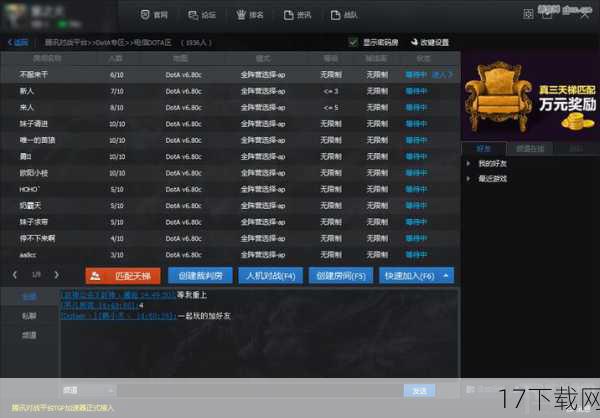Toggle the 显示密码房 checkbox
Image resolution: width=600 pixels, height=418 pixels.
pyautogui.click(x=353, y=42)
